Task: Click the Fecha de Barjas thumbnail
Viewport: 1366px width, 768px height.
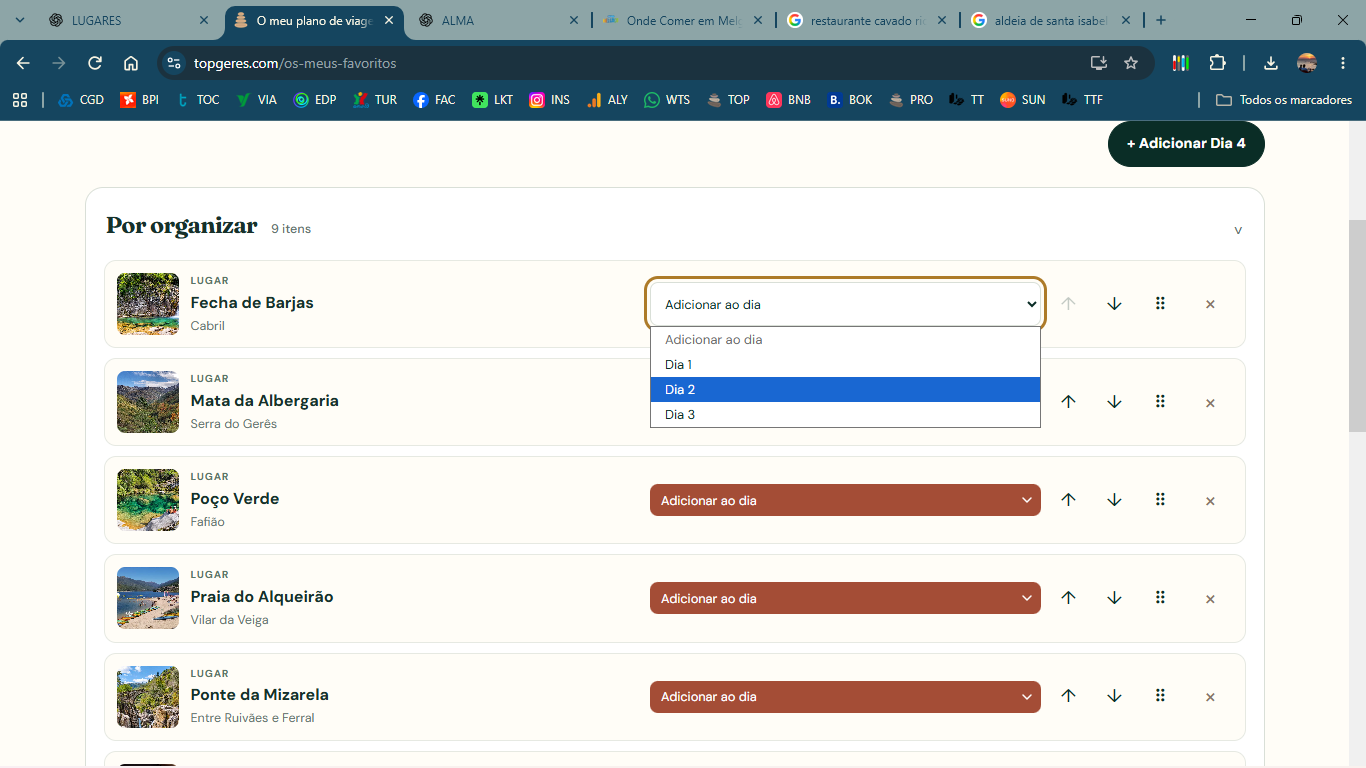Action: [x=148, y=304]
